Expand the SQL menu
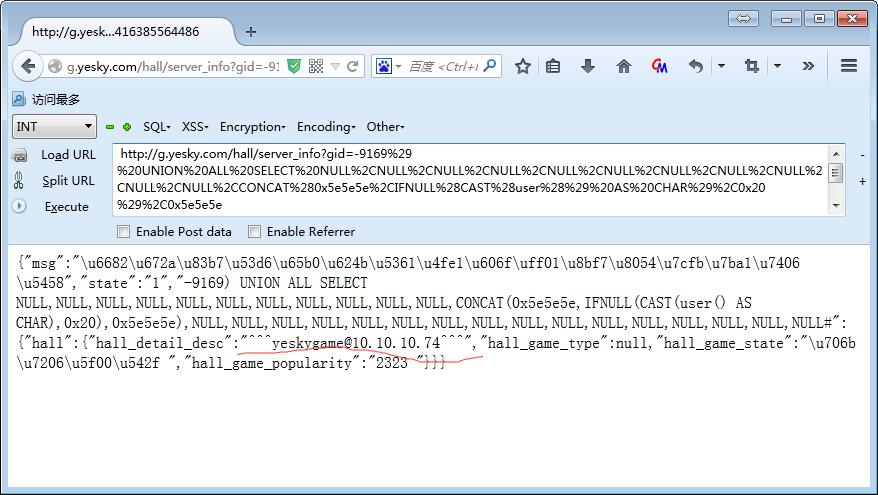Image resolution: width=878 pixels, height=495 pixels. (x=157, y=127)
